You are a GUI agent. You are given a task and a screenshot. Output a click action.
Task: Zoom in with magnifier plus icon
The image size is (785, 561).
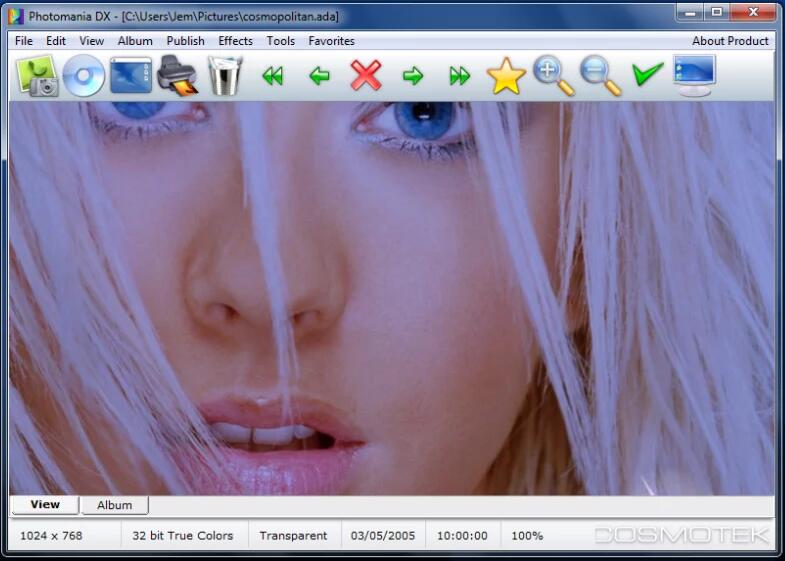pyautogui.click(x=553, y=76)
